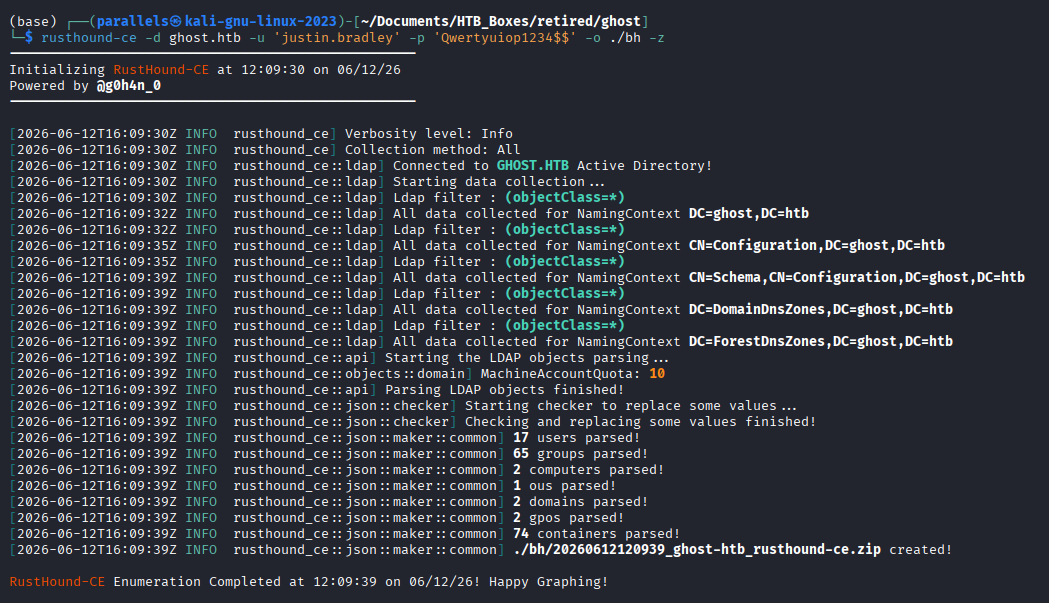This screenshot has width=1049, height=603.
Task: Click 'kali-gnu-linux-2023' hostname in the prompt
Action: [261, 21]
